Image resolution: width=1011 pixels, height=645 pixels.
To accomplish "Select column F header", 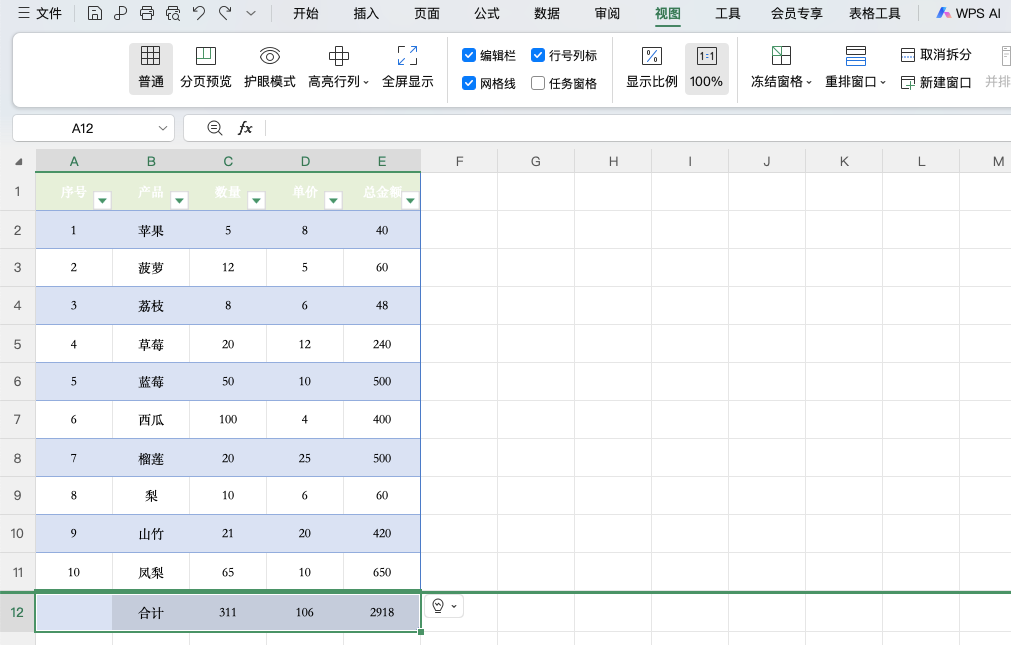I will coord(459,161).
